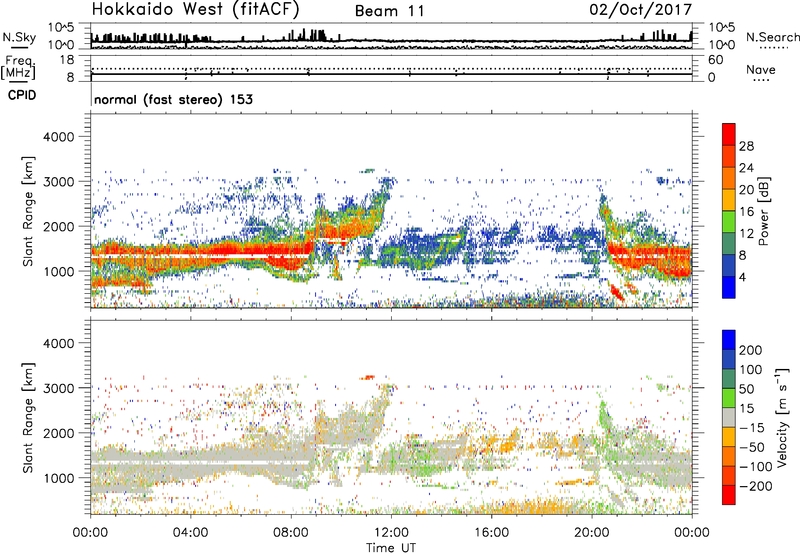Click the "4" value on the Power scale

click(743, 277)
